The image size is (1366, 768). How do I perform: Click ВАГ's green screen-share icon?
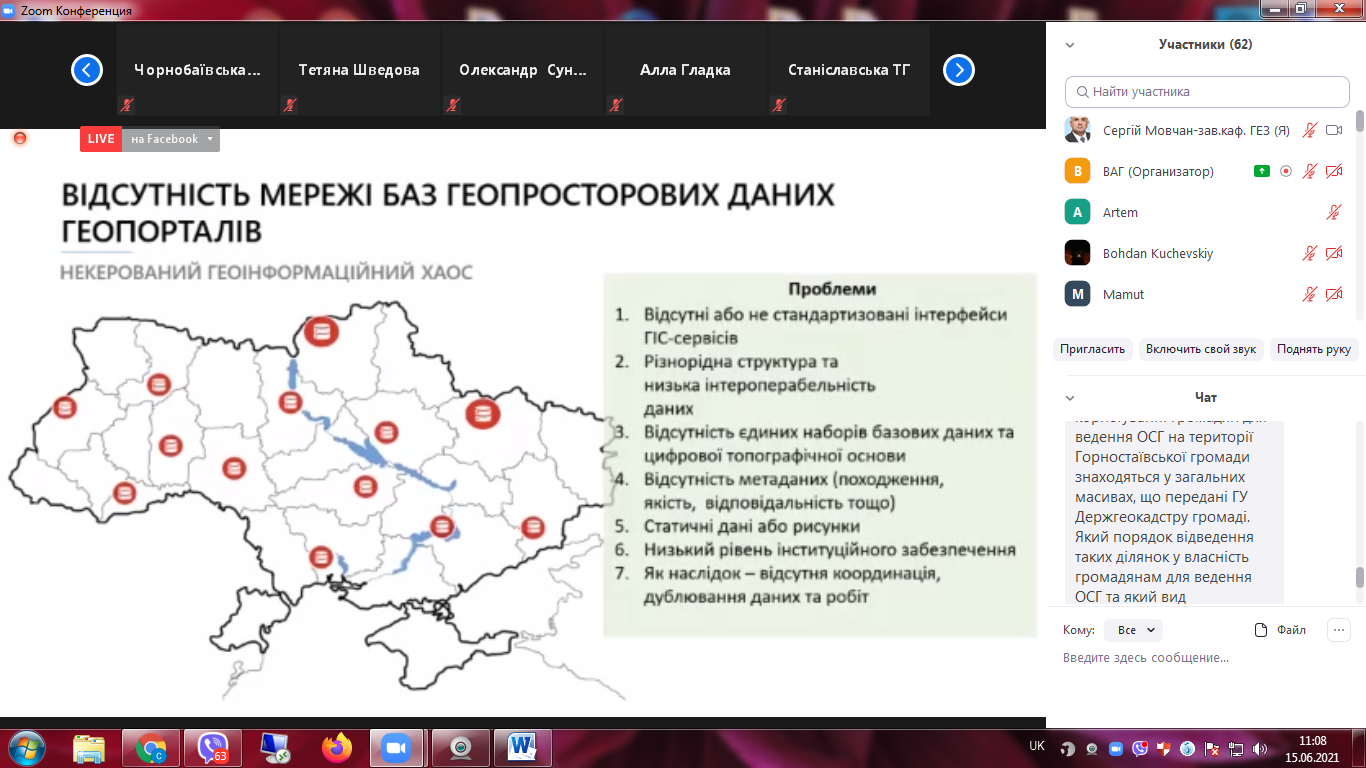(x=1262, y=171)
